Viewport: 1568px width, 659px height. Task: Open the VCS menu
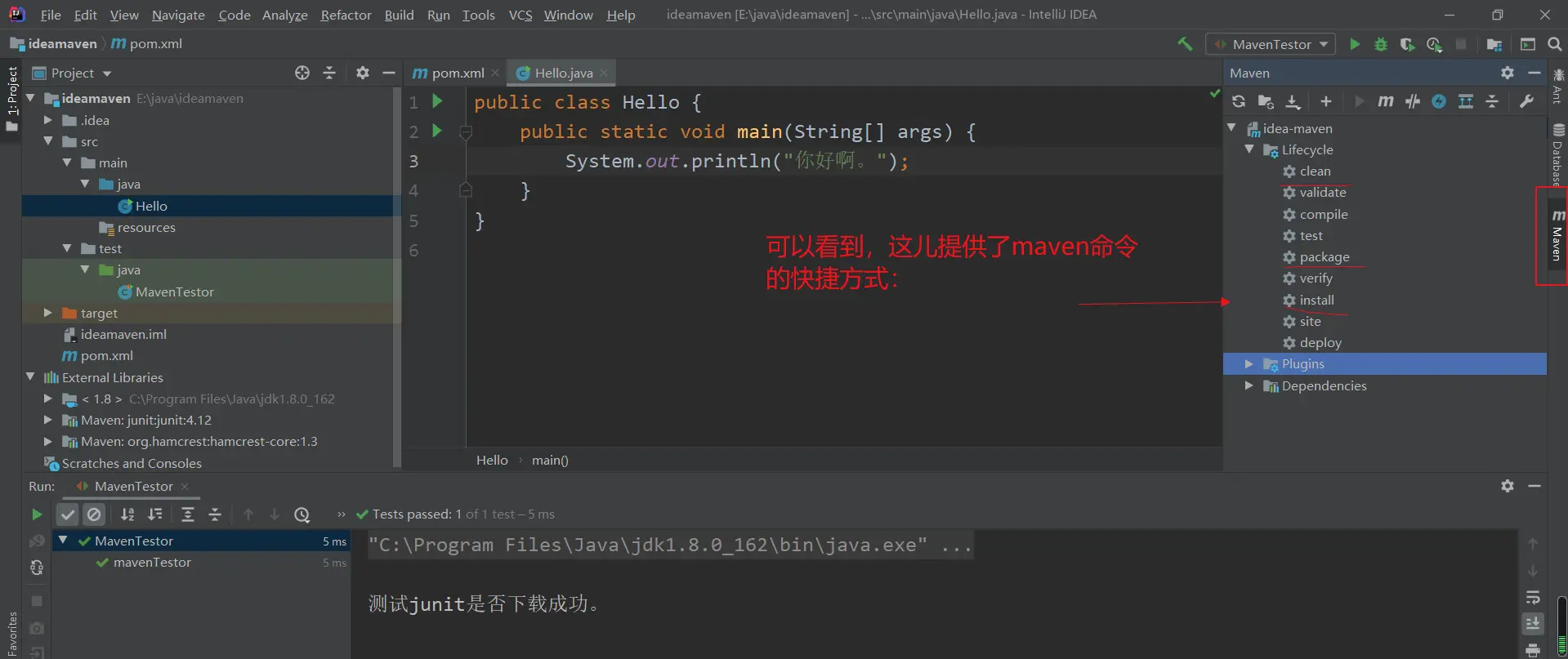(520, 15)
